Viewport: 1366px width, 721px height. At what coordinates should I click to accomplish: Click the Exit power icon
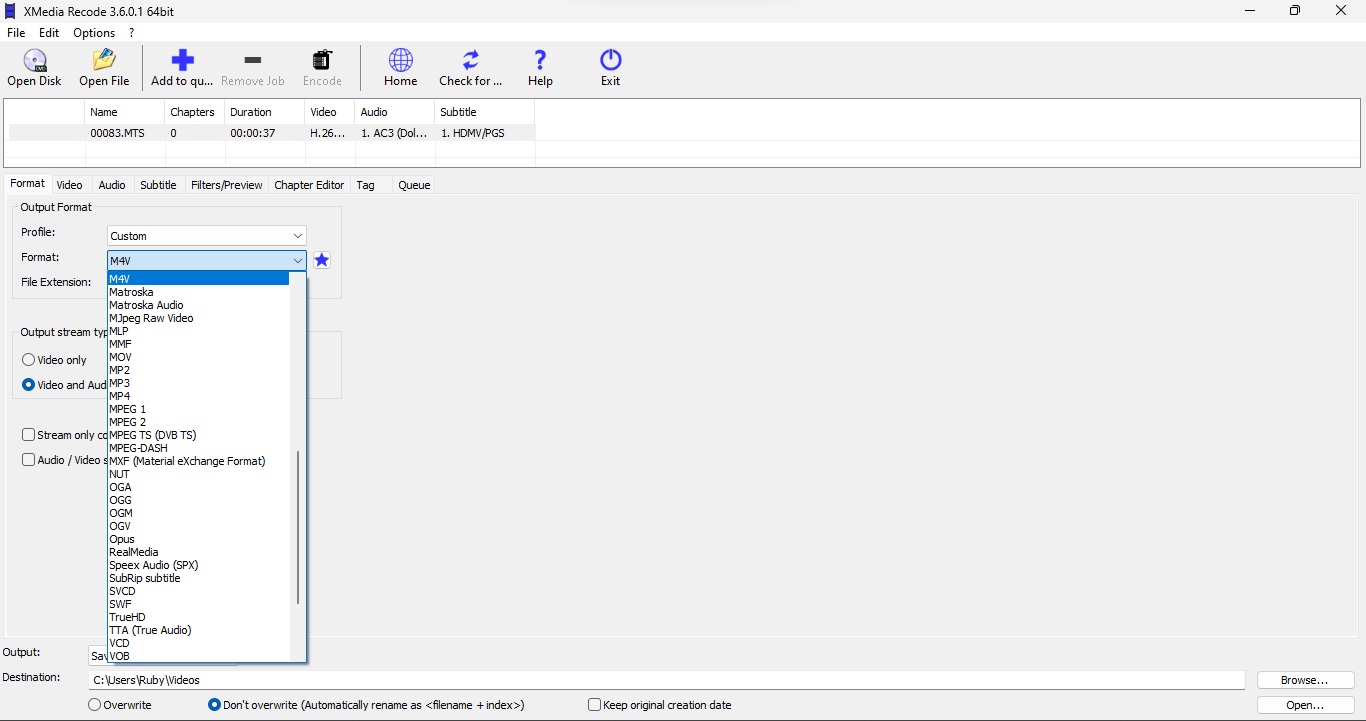(611, 60)
